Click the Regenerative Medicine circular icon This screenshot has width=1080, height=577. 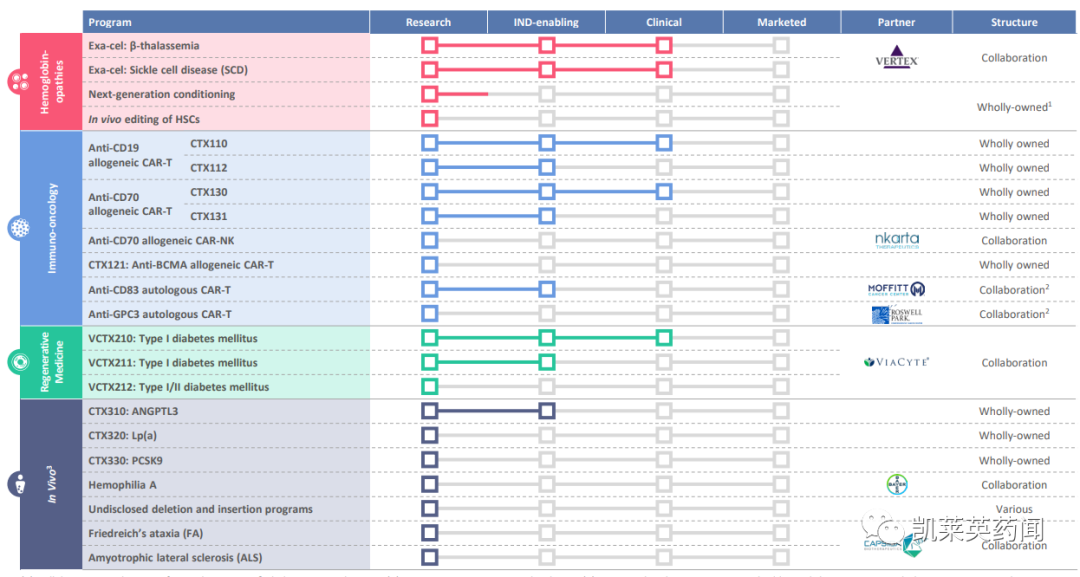[19, 362]
